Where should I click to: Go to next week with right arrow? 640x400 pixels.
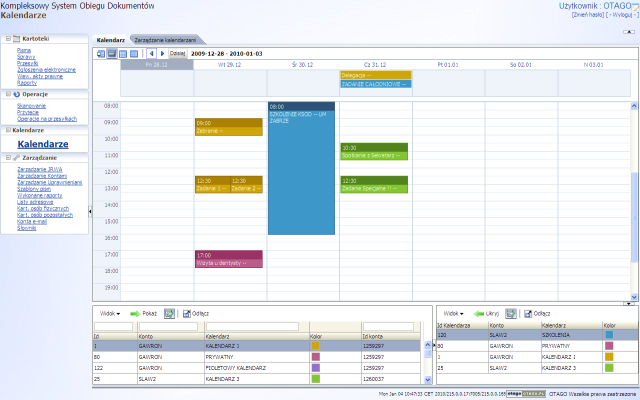162,53
